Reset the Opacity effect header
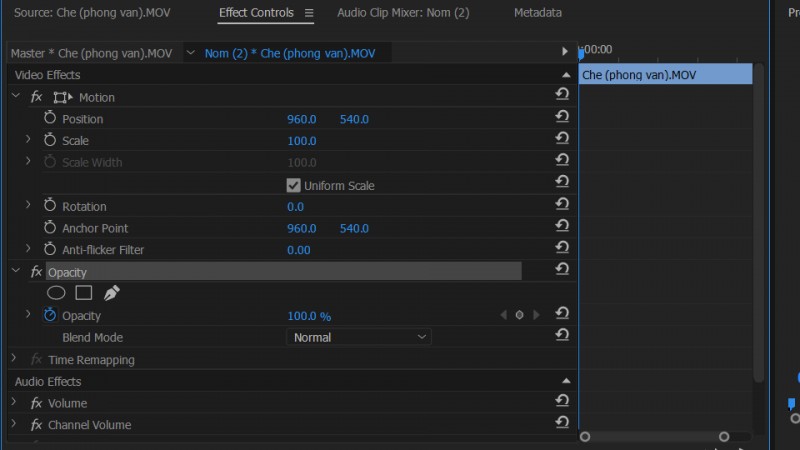This screenshot has width=800, height=450. point(562,269)
